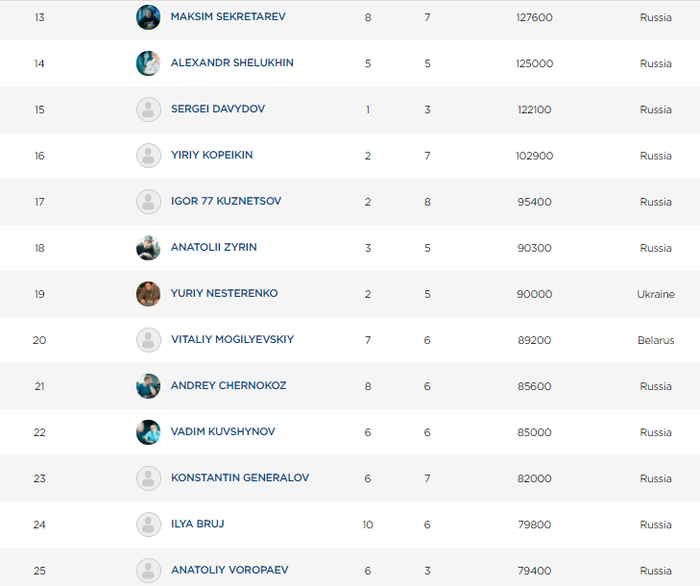
Task: Click Yuriy Nesterenko's avatar photo
Action: tap(148, 294)
